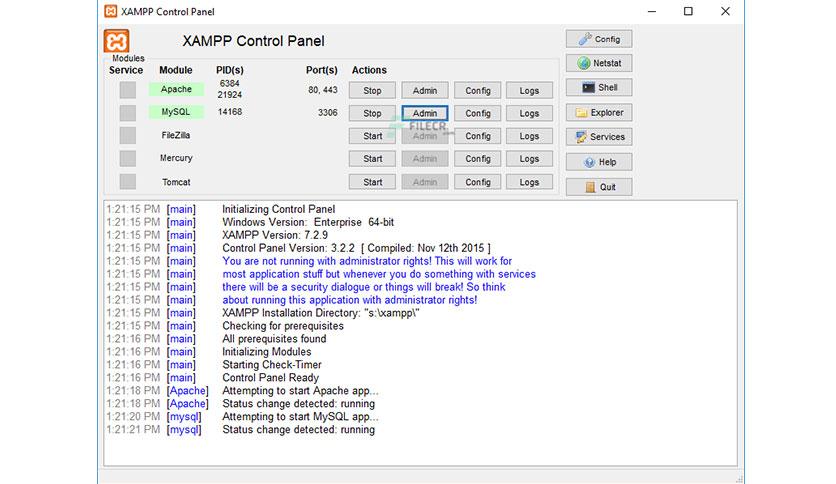The width and height of the screenshot is (836, 484).
Task: Select the Tomcat module label
Action: pyautogui.click(x=176, y=182)
